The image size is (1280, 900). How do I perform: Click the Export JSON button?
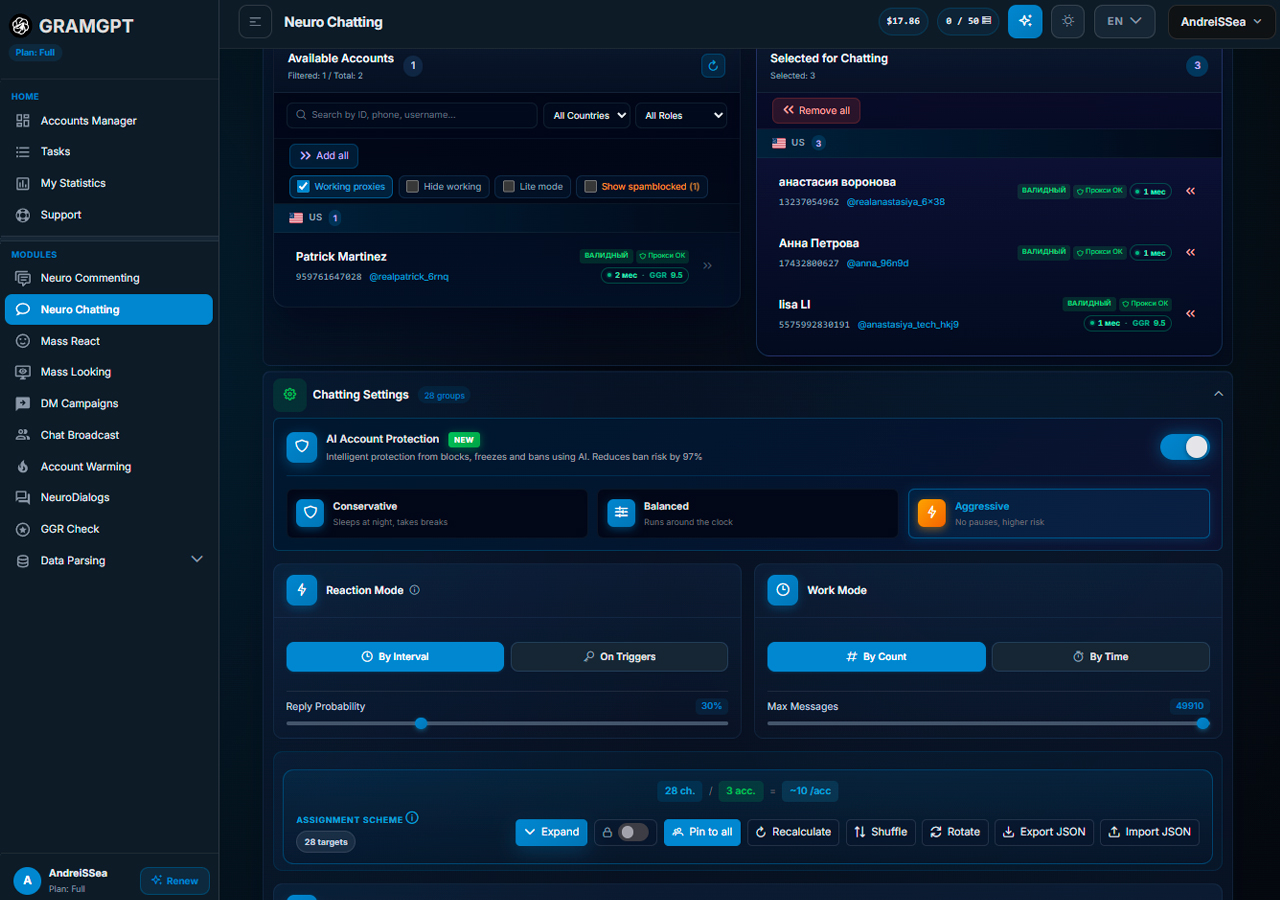point(1044,832)
